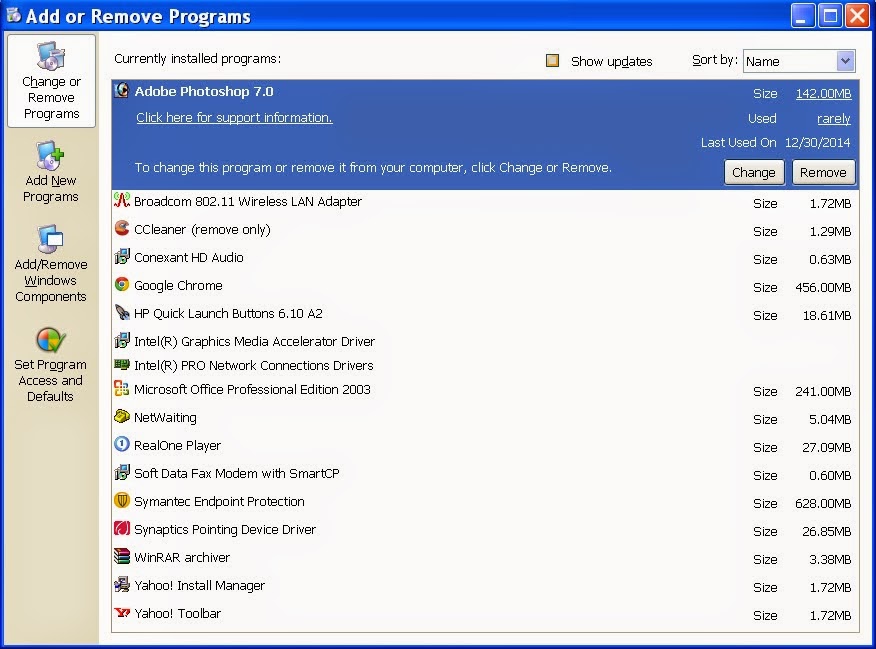
Task: Select the Microsoft Office Professional Edition 2003 text
Action: point(252,389)
